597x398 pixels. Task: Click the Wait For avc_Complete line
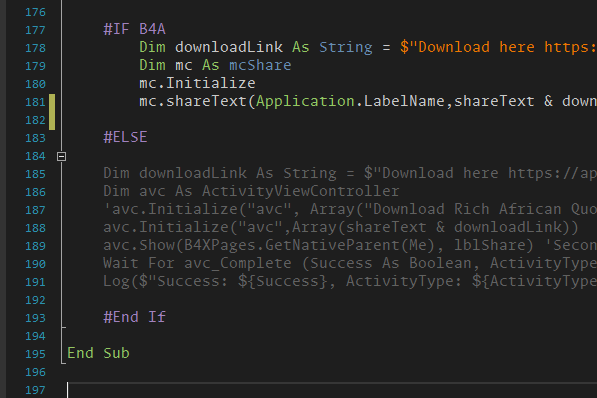click(x=350, y=263)
